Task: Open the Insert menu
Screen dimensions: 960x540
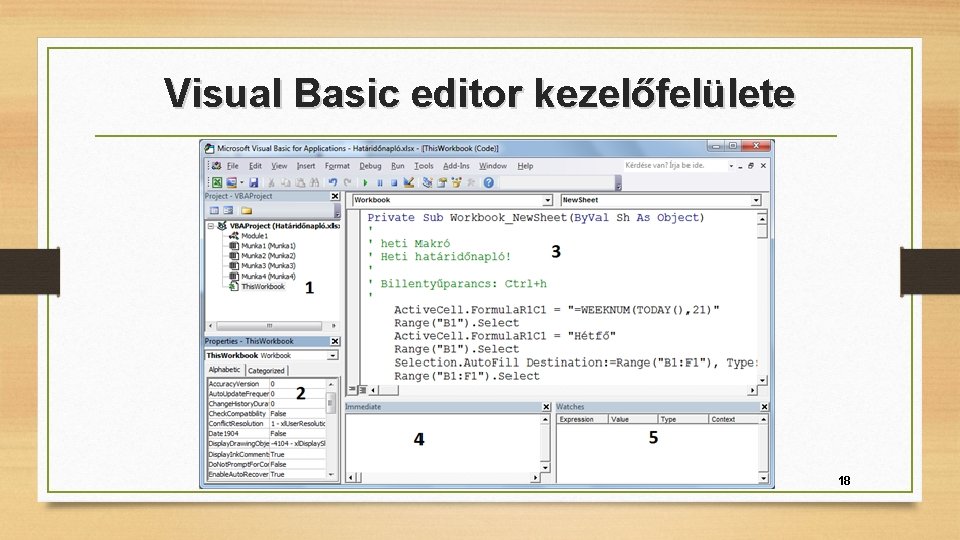Action: click(306, 166)
